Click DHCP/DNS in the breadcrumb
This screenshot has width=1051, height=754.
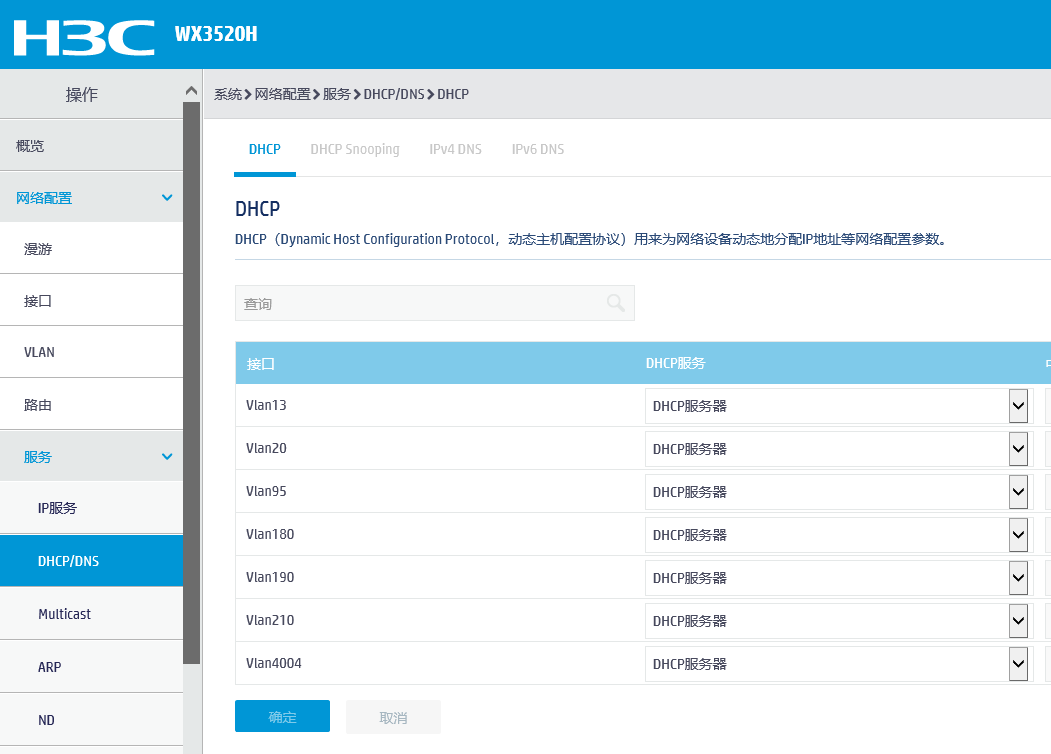(394, 95)
